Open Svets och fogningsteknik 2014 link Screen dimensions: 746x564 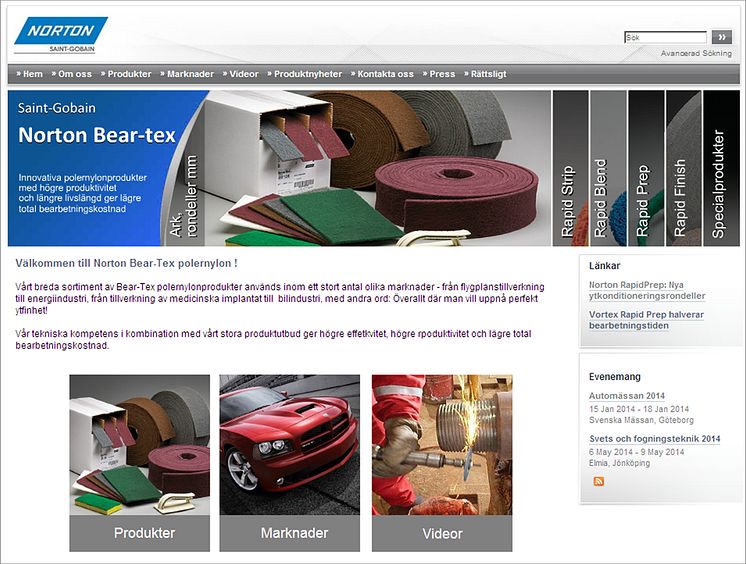tap(654, 438)
